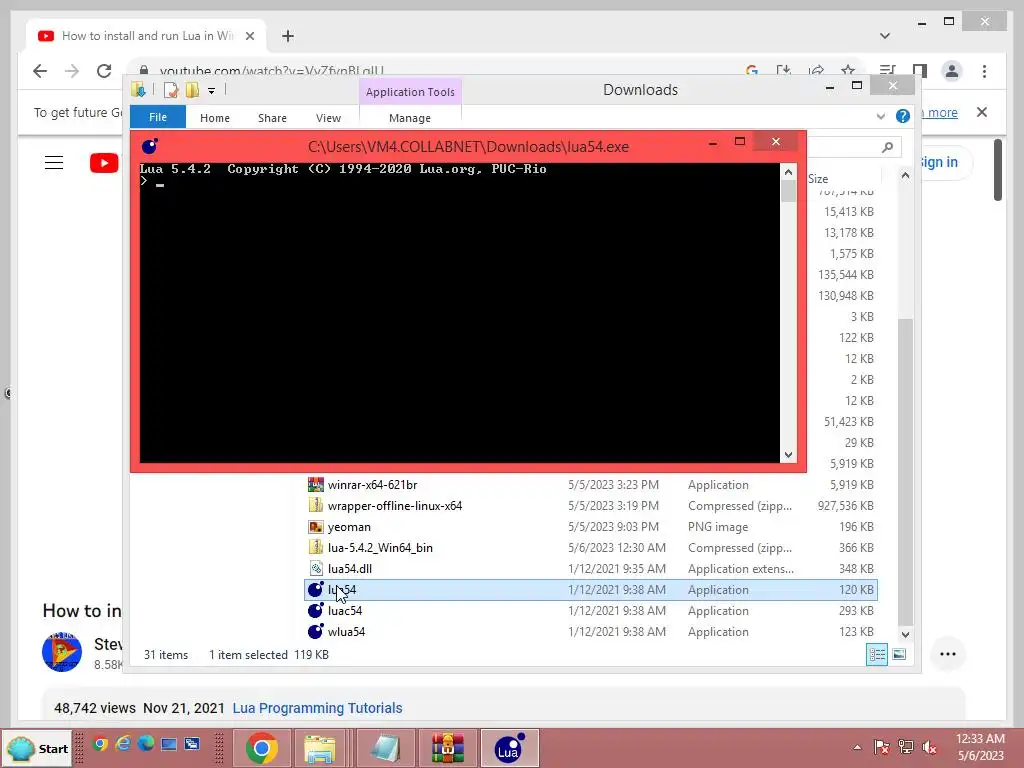
Task: Switch to the Details view icon
Action: coord(876,654)
